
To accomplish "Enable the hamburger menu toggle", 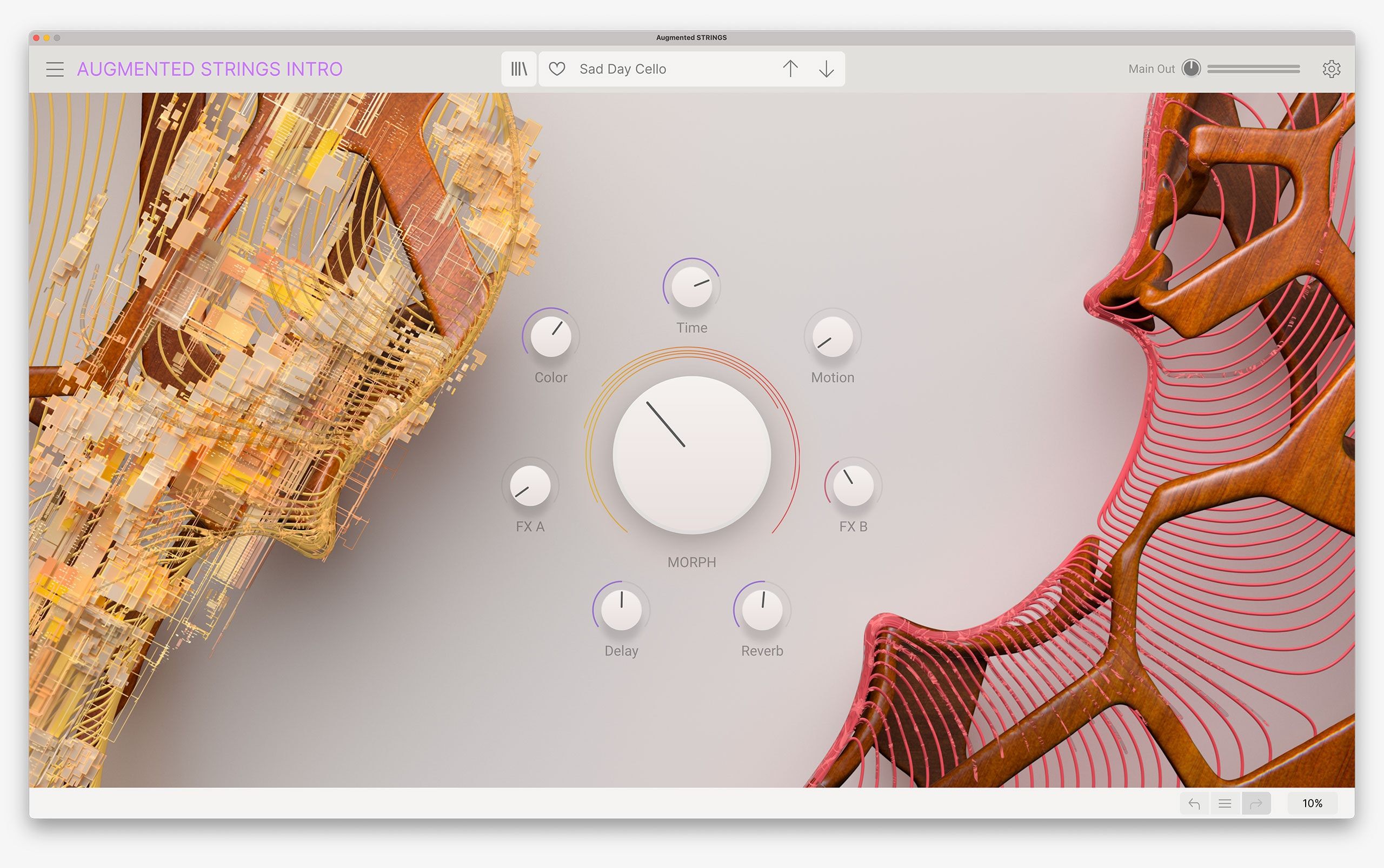I will coord(55,67).
